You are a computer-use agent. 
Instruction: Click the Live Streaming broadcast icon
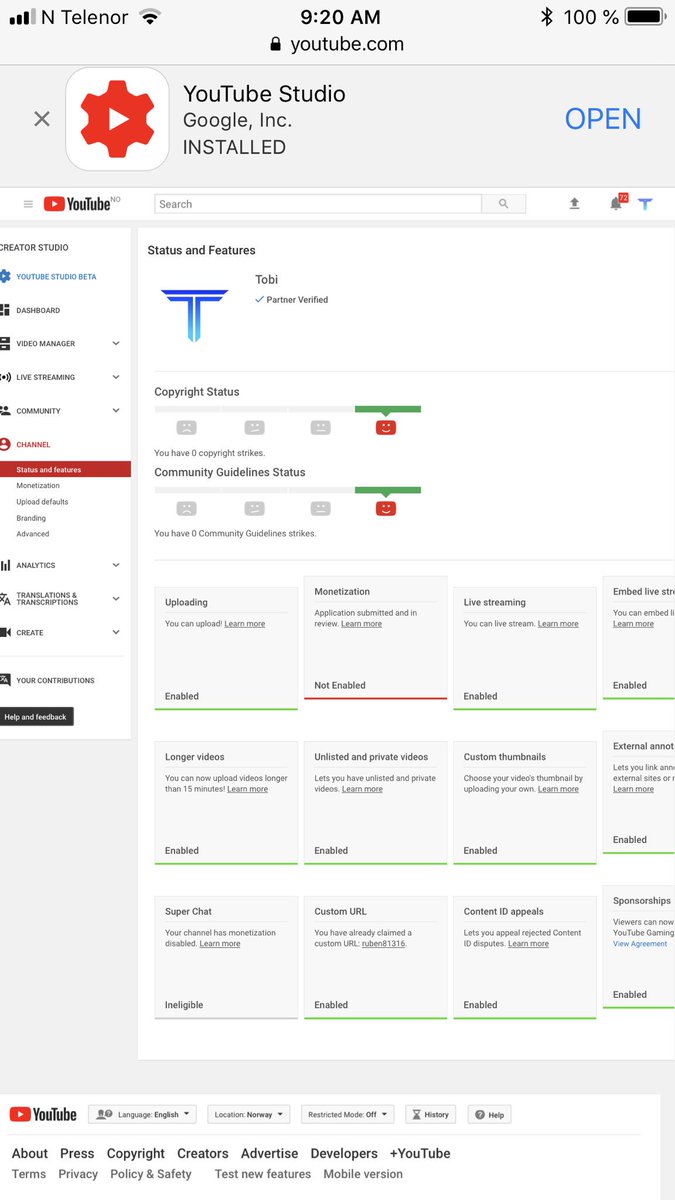(x=5, y=377)
